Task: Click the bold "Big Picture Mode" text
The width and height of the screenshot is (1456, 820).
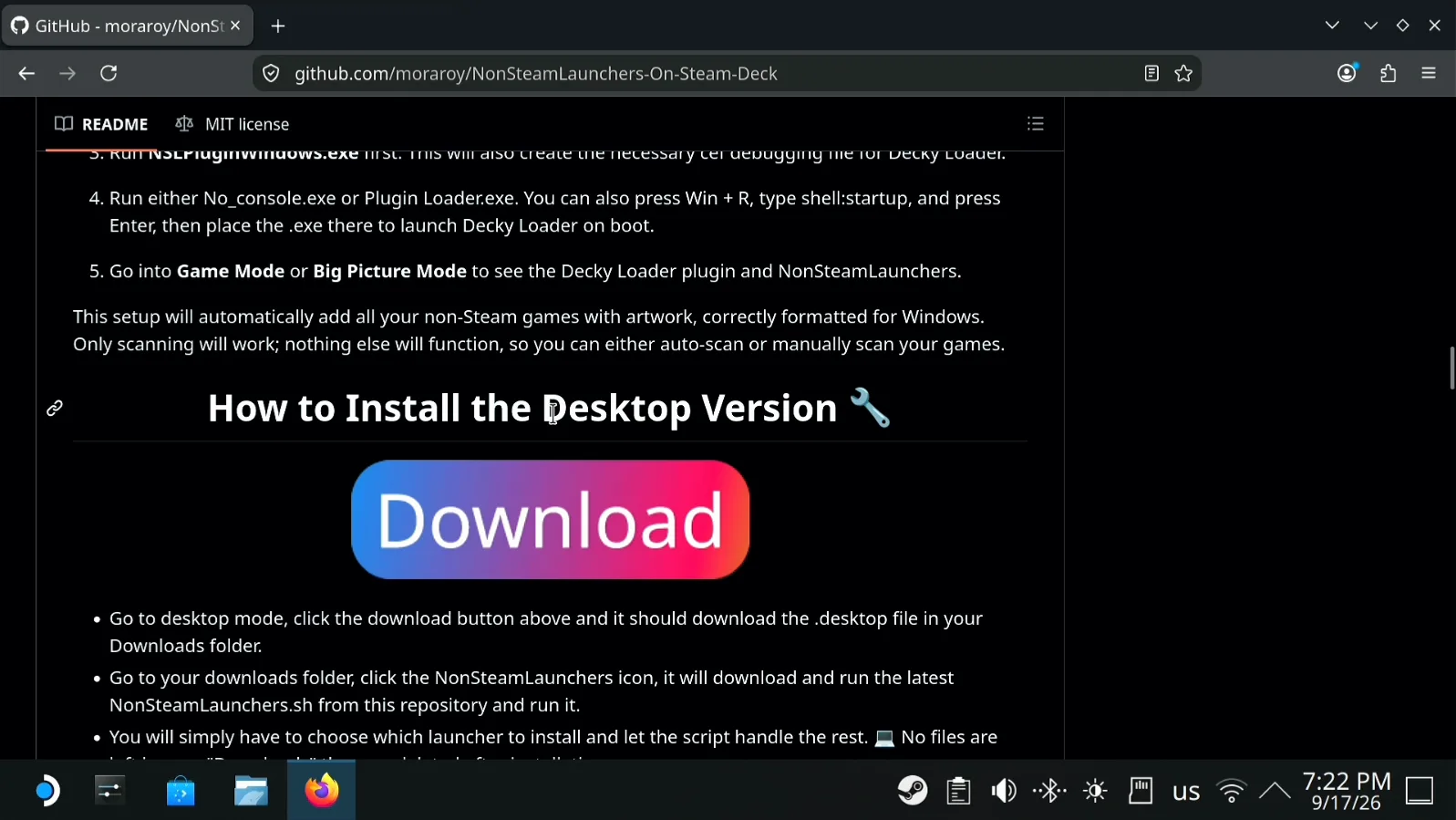Action: (x=389, y=272)
